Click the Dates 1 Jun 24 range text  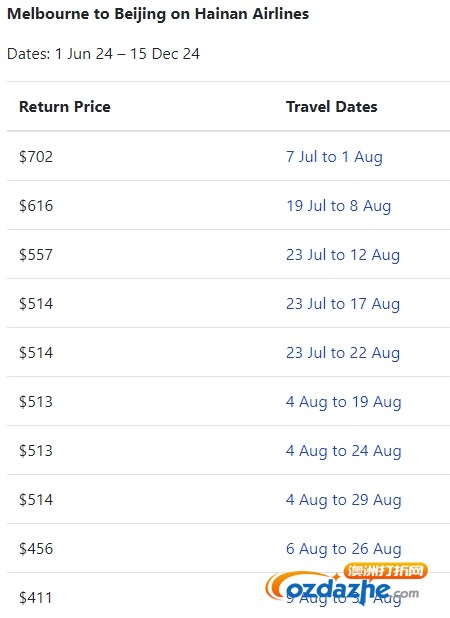(x=103, y=54)
